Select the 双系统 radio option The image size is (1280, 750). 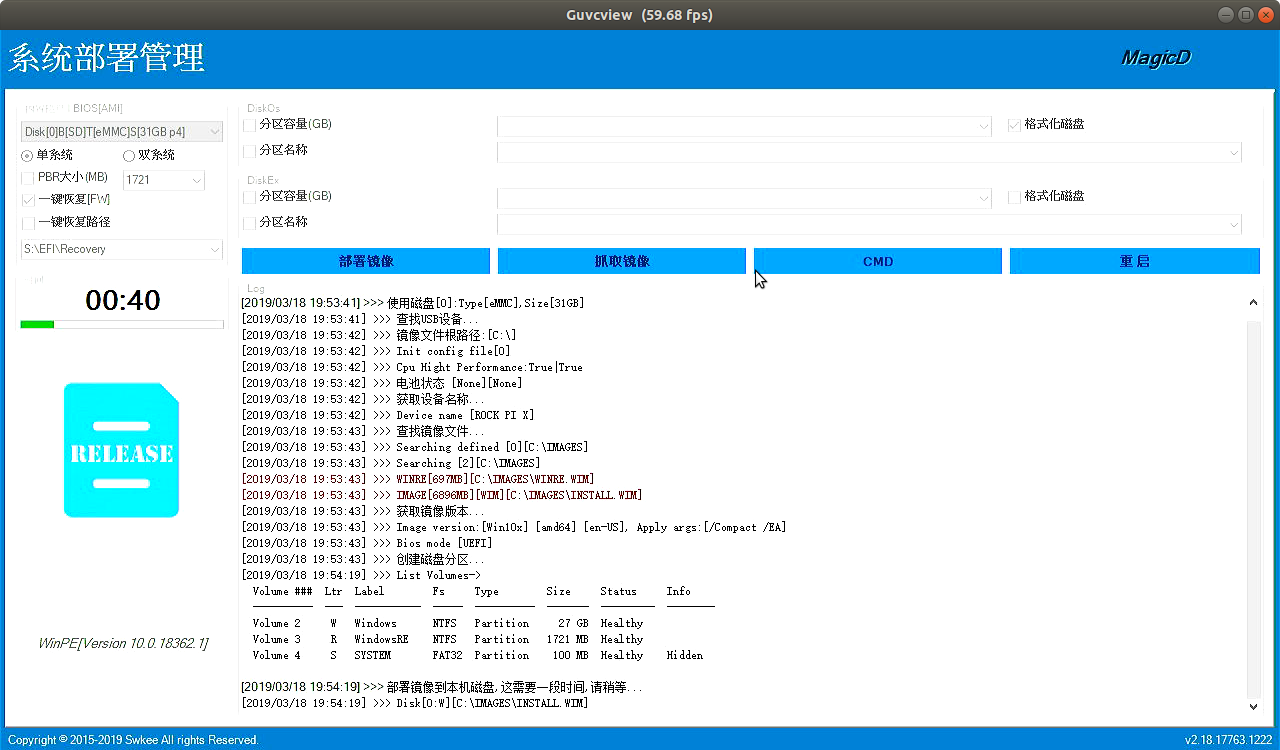(129, 156)
